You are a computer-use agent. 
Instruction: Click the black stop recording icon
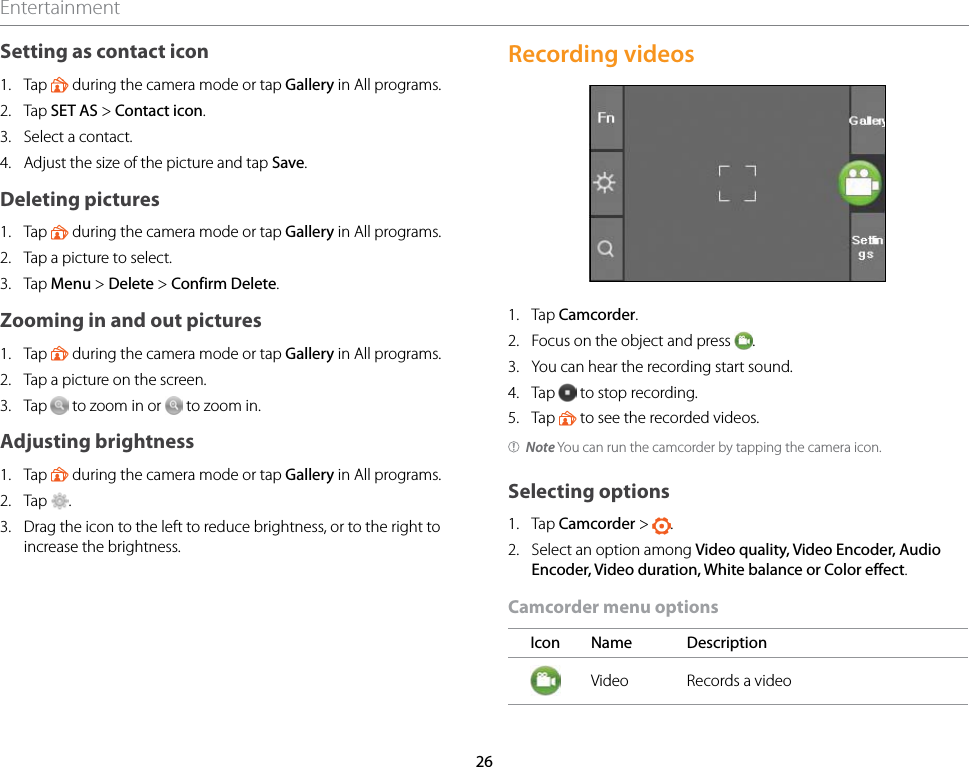click(567, 392)
